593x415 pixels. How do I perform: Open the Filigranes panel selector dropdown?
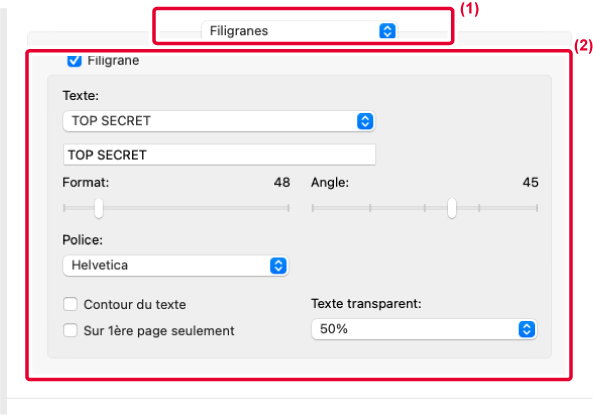299,31
